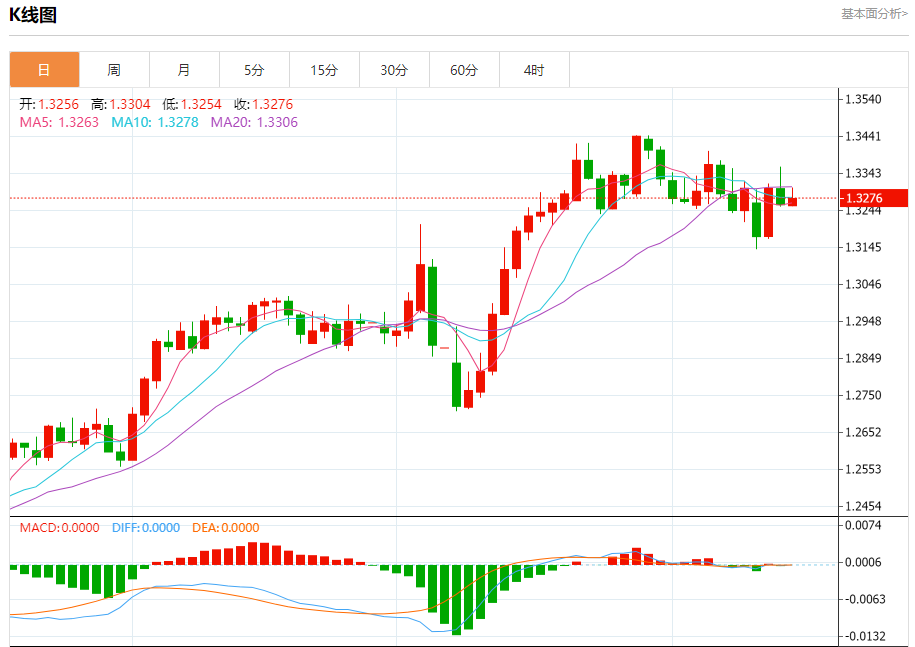Click the MA20: 1.3306 indicator text
915x647 pixels.
[x=254, y=122]
